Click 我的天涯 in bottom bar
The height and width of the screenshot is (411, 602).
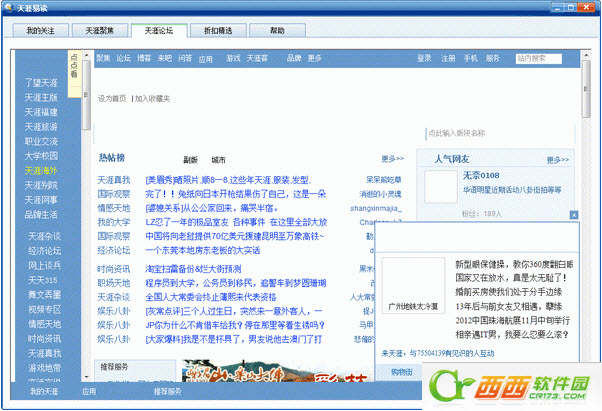(x=44, y=391)
